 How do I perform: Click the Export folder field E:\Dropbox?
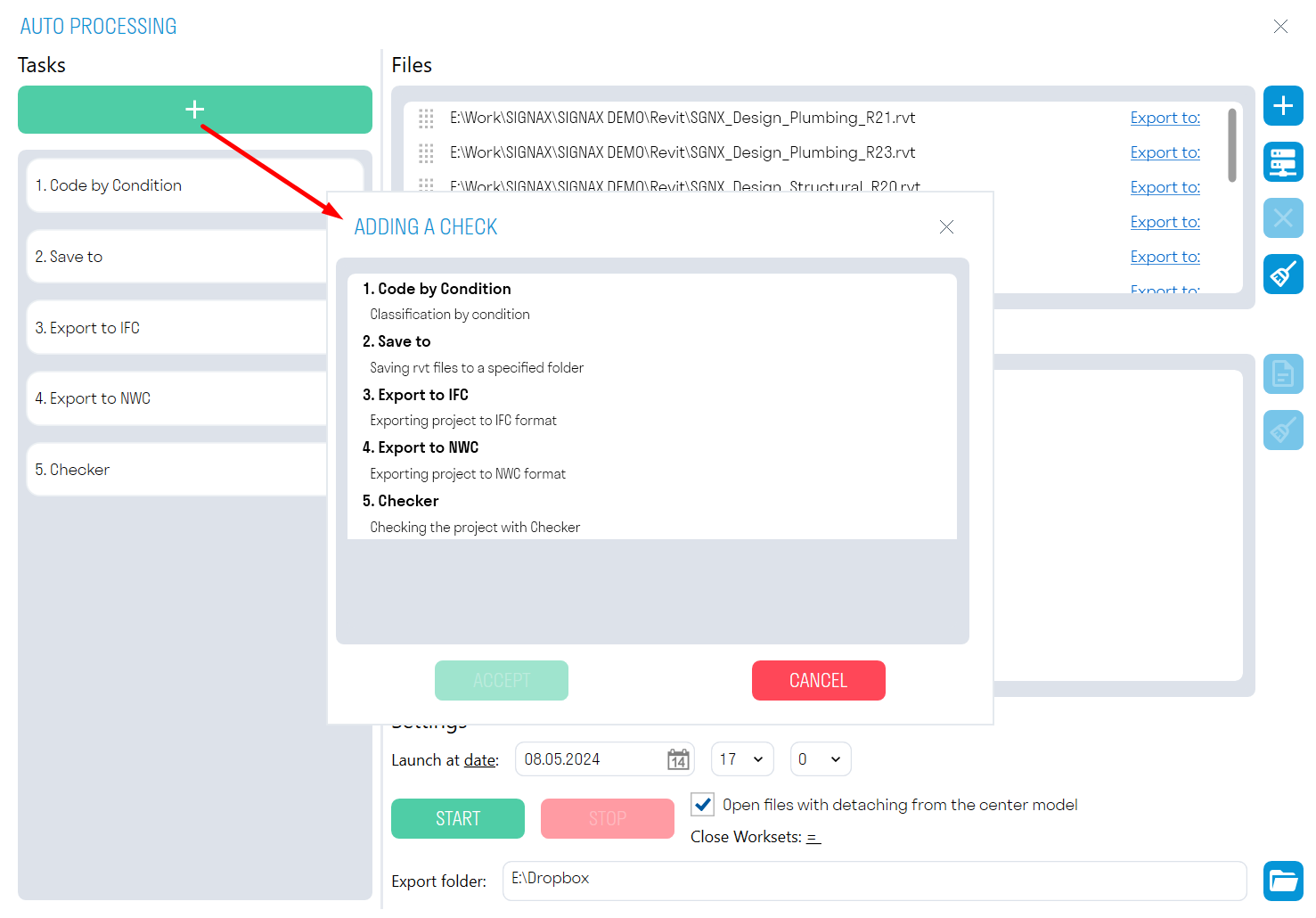(x=875, y=881)
